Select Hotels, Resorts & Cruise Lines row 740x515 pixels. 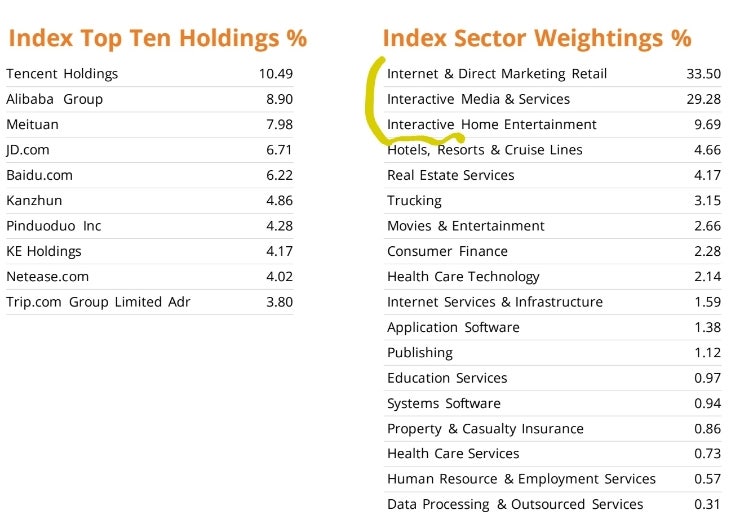tap(485, 150)
